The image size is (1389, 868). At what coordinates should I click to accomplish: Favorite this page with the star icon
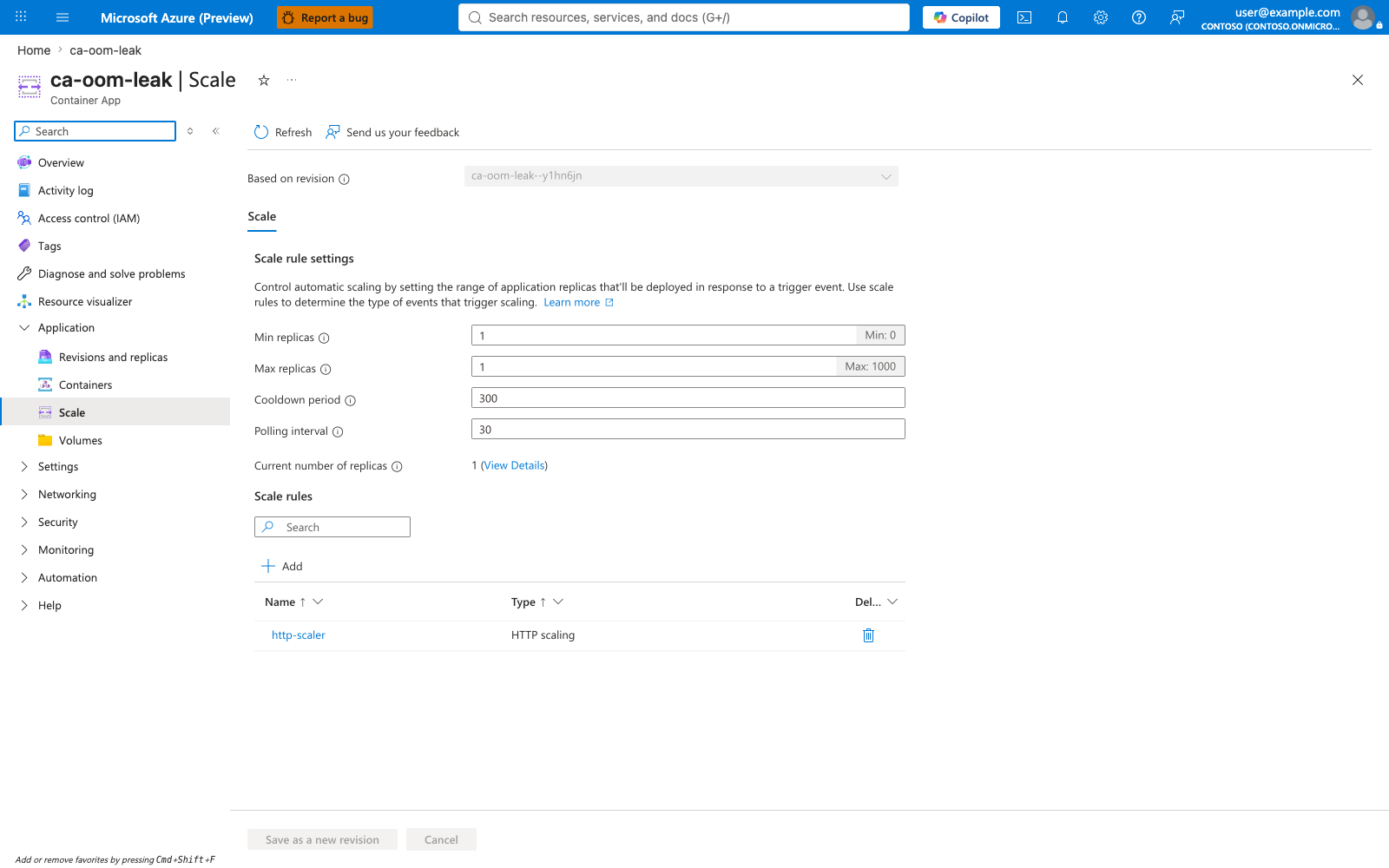(x=264, y=80)
